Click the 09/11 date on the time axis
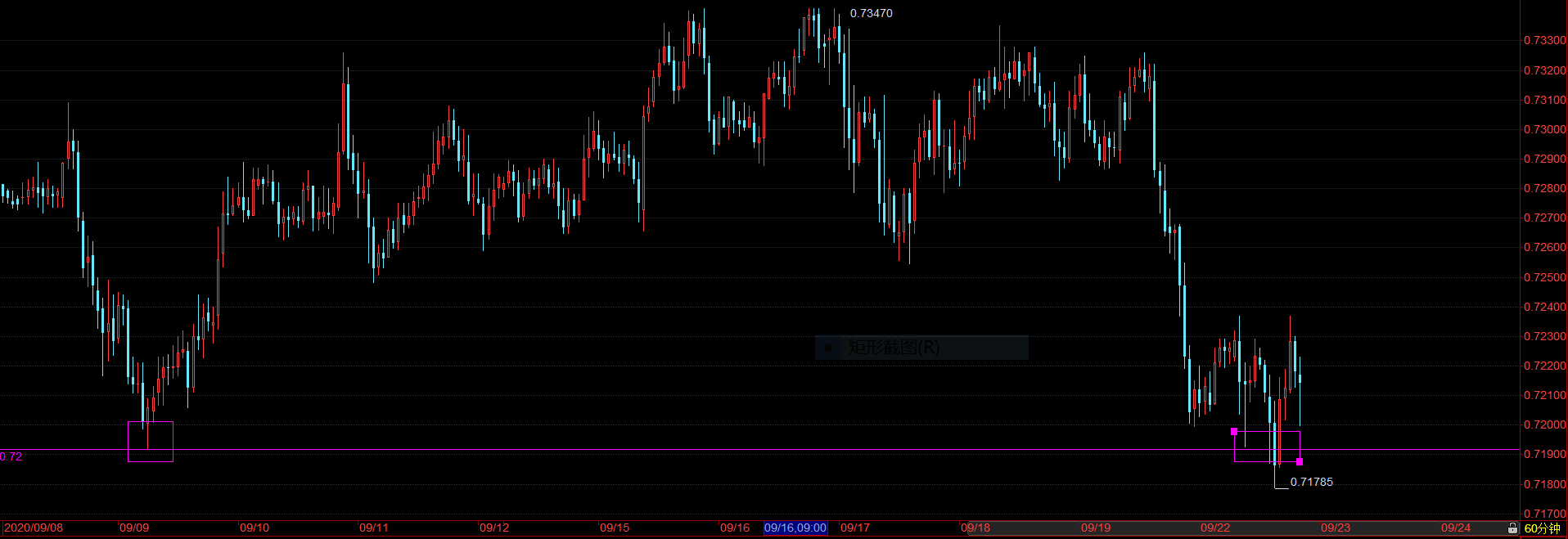The width and height of the screenshot is (1568, 539). (374, 528)
